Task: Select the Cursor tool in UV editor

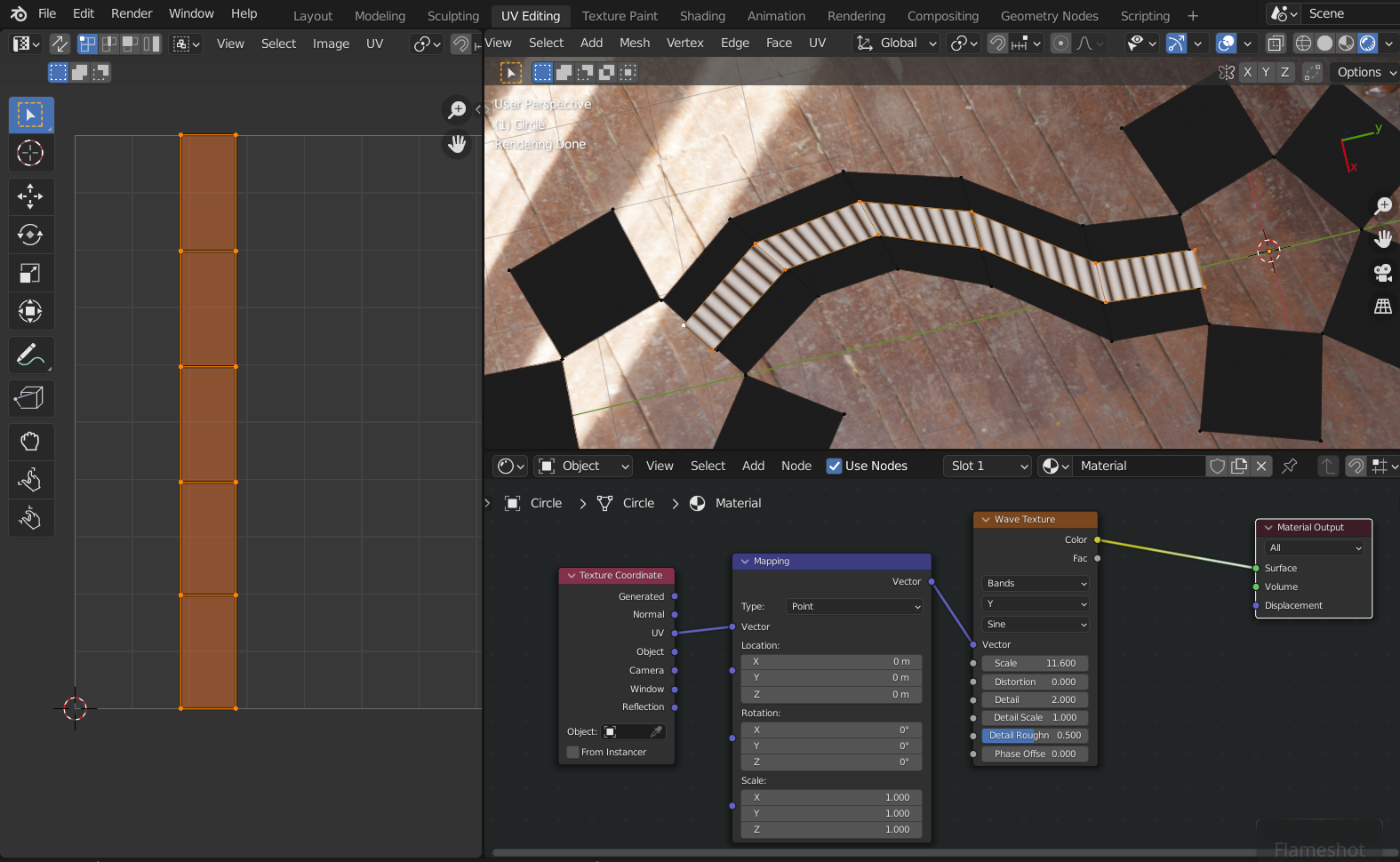Action: coord(30,153)
